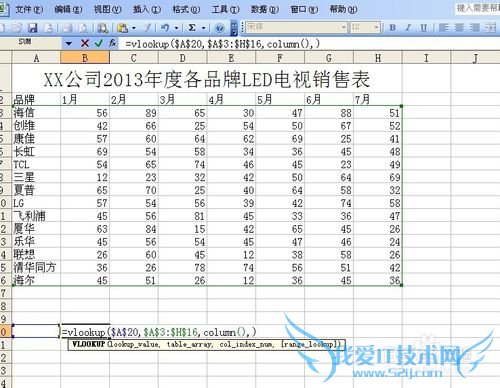Click the 7月 header cell
This screenshot has height=388, width=500.
pyautogui.click(x=378, y=99)
